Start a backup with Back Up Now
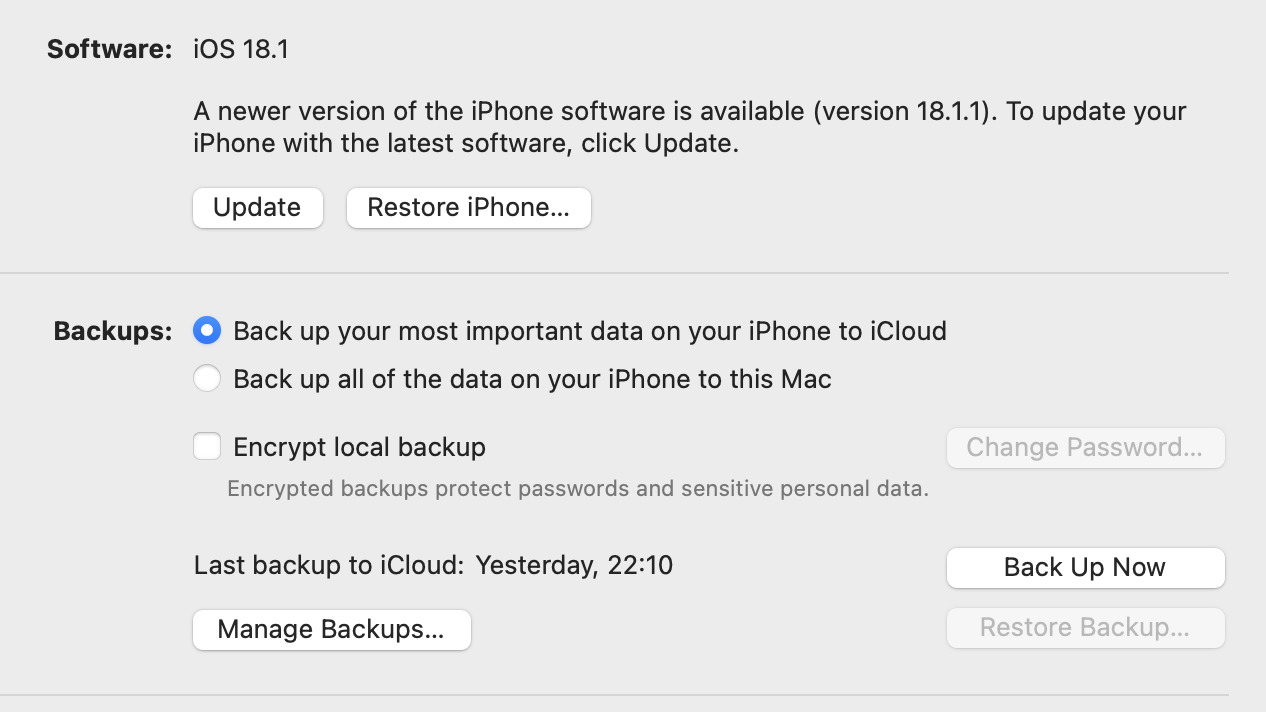Viewport: 1266px width, 712px height. (x=1085, y=568)
